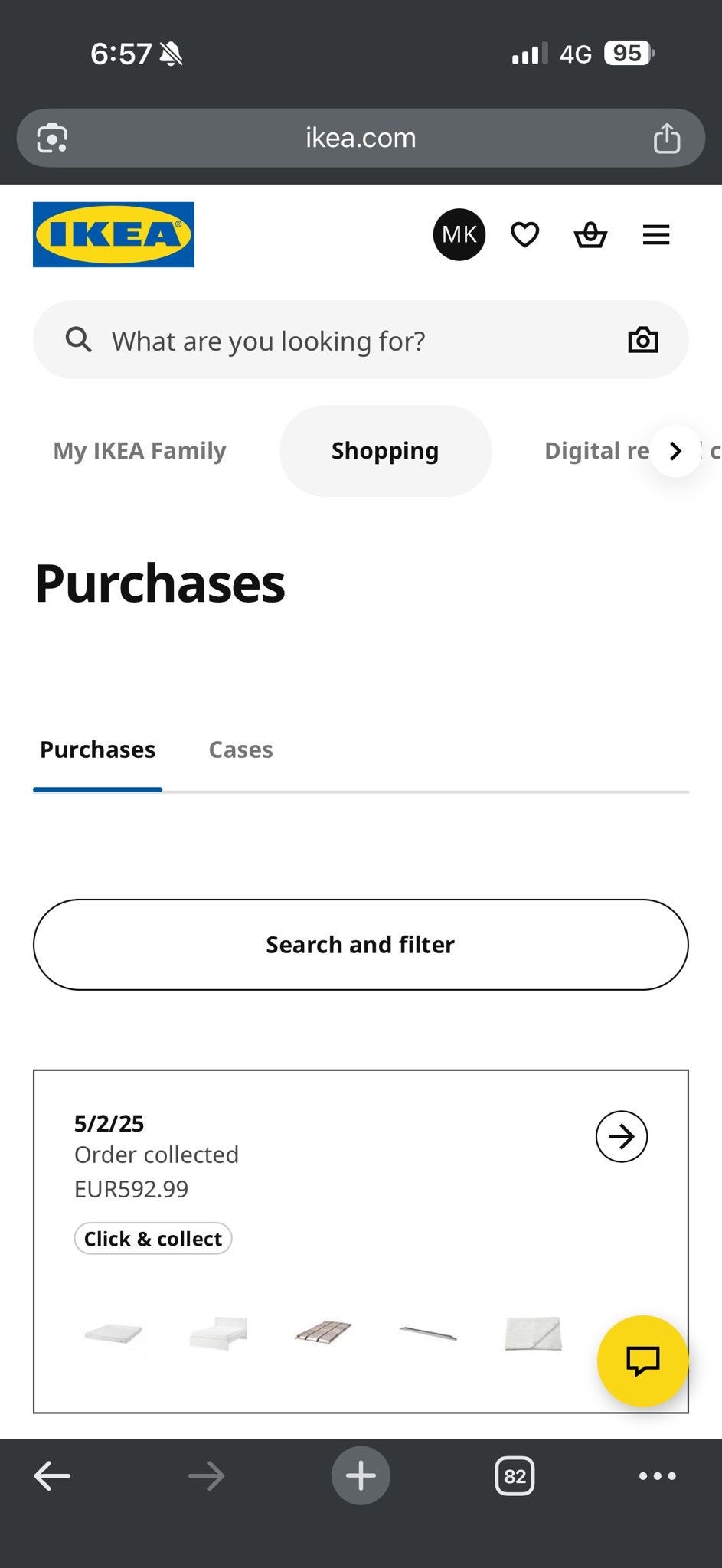Open favorites heart icon
722x1568 pixels.
point(525,234)
